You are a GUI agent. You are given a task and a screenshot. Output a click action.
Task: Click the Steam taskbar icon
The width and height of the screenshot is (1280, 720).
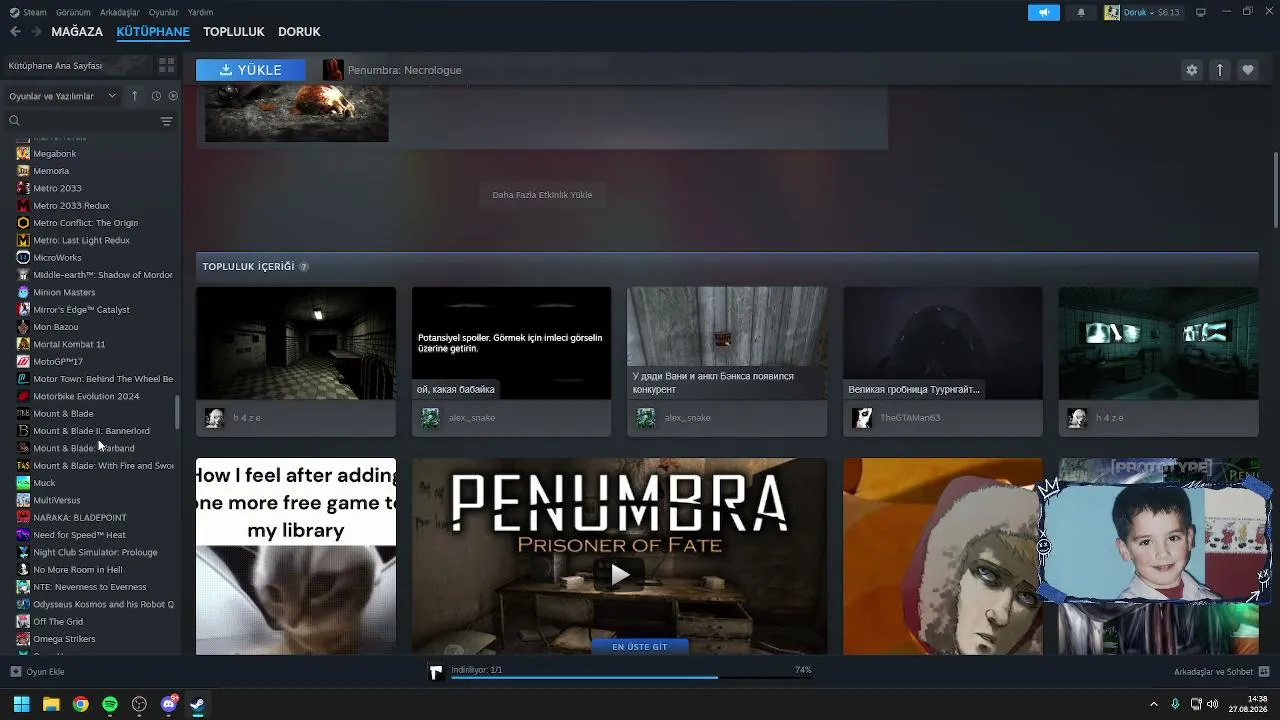coord(198,704)
